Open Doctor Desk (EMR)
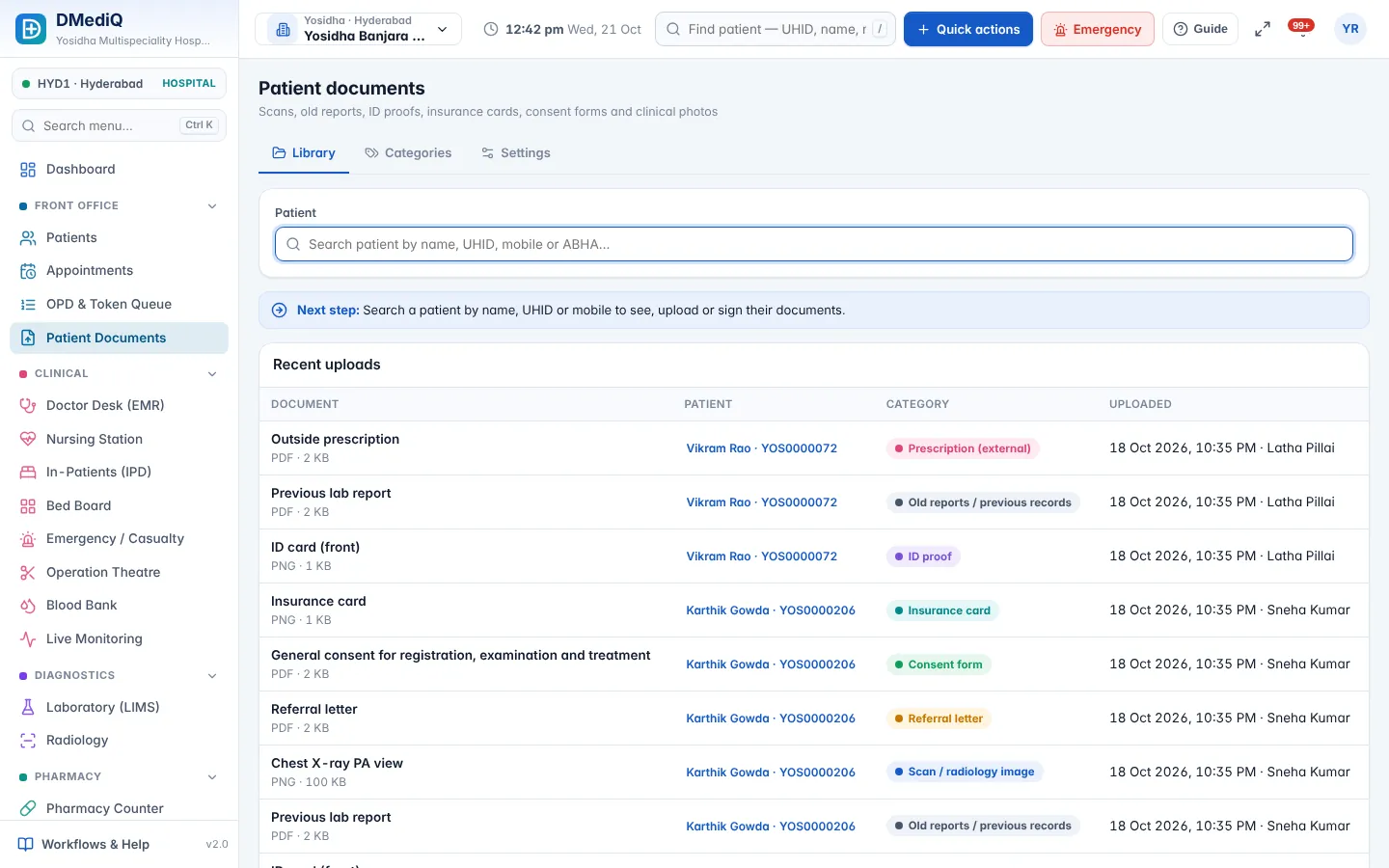The image size is (1389, 868). [x=119, y=405]
